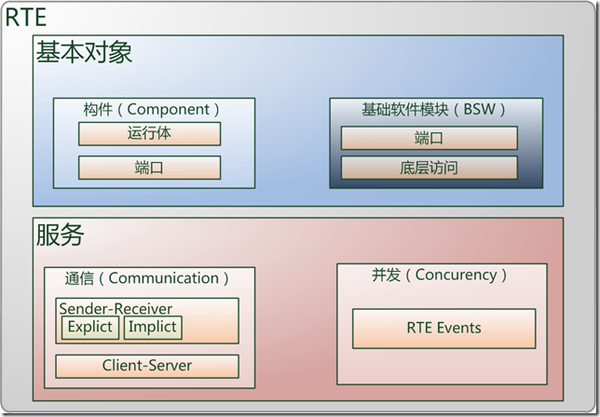The width and height of the screenshot is (600, 417).
Task: Click the 端口 block under Component
Action: [150, 168]
